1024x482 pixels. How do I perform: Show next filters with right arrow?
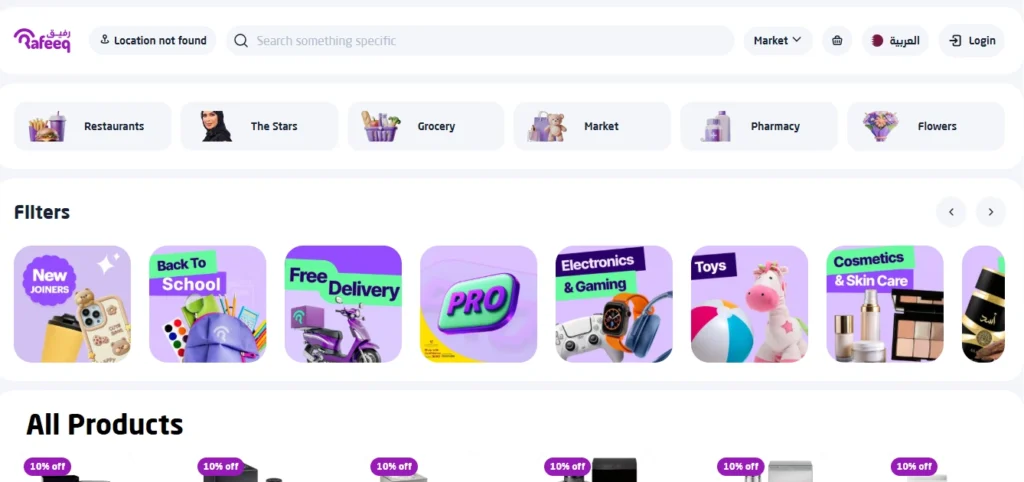pyautogui.click(x=991, y=212)
